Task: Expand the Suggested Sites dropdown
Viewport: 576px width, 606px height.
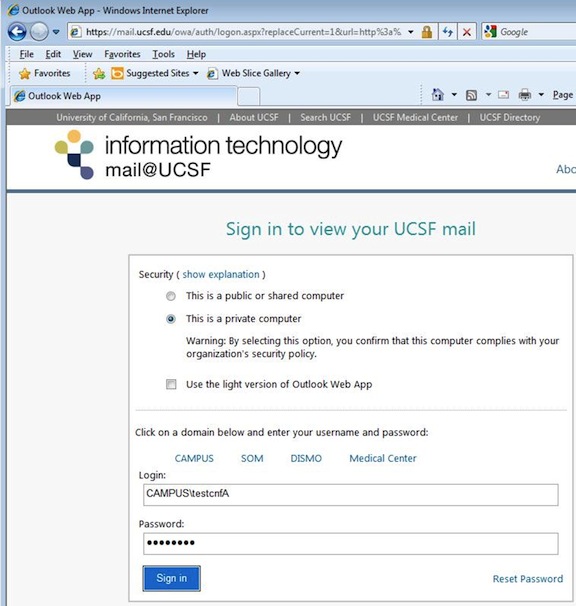Action: coord(195,73)
